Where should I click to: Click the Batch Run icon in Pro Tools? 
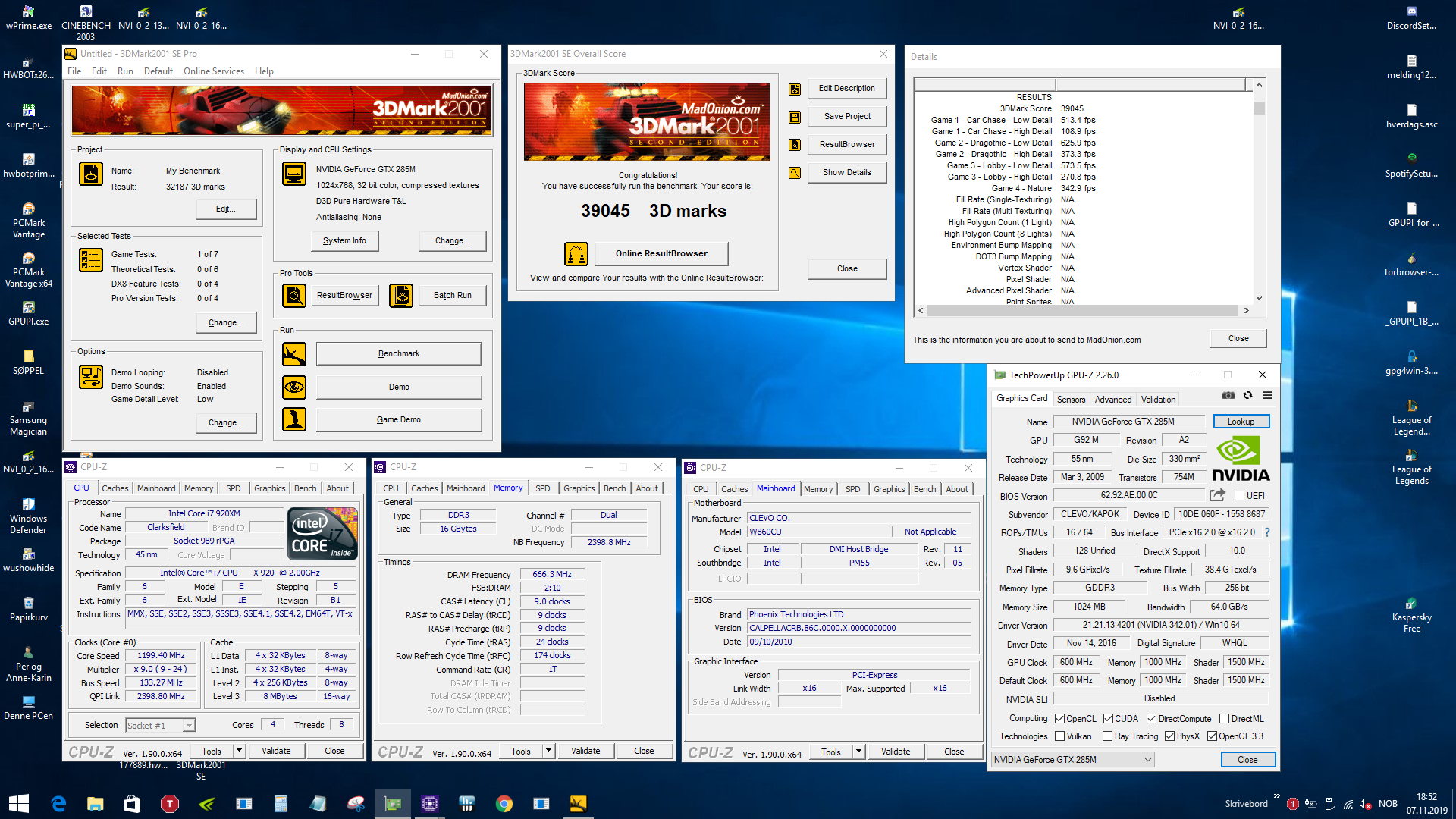click(401, 296)
